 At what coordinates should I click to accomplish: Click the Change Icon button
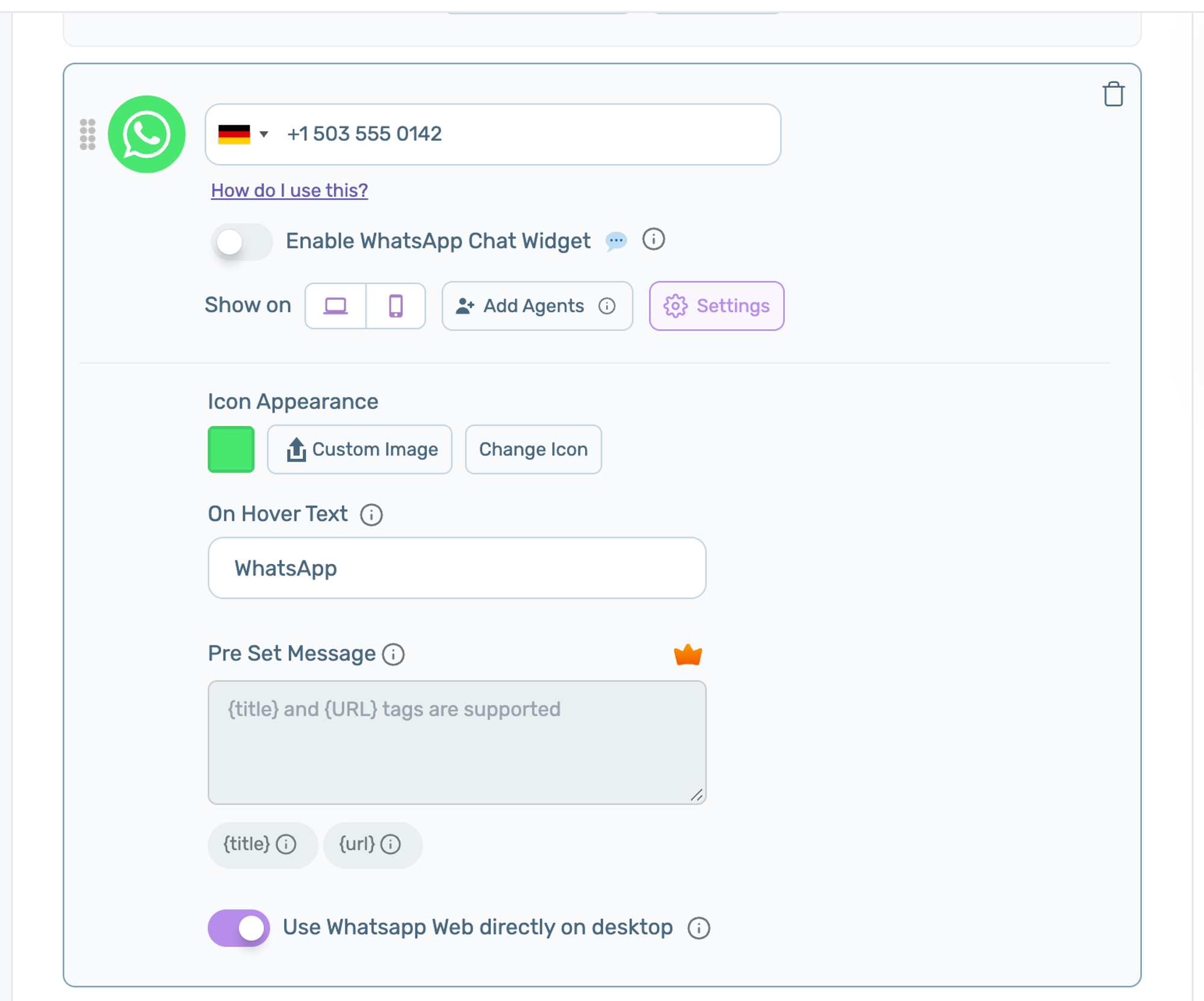(533, 450)
